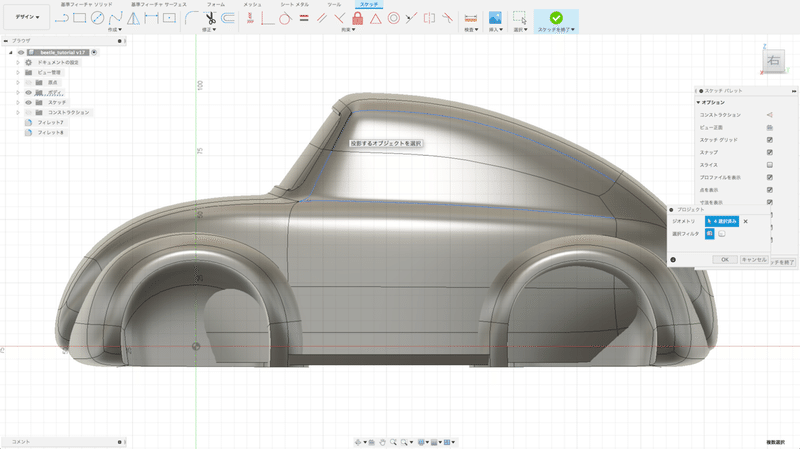Click the Trim scissors tool

coord(211,17)
